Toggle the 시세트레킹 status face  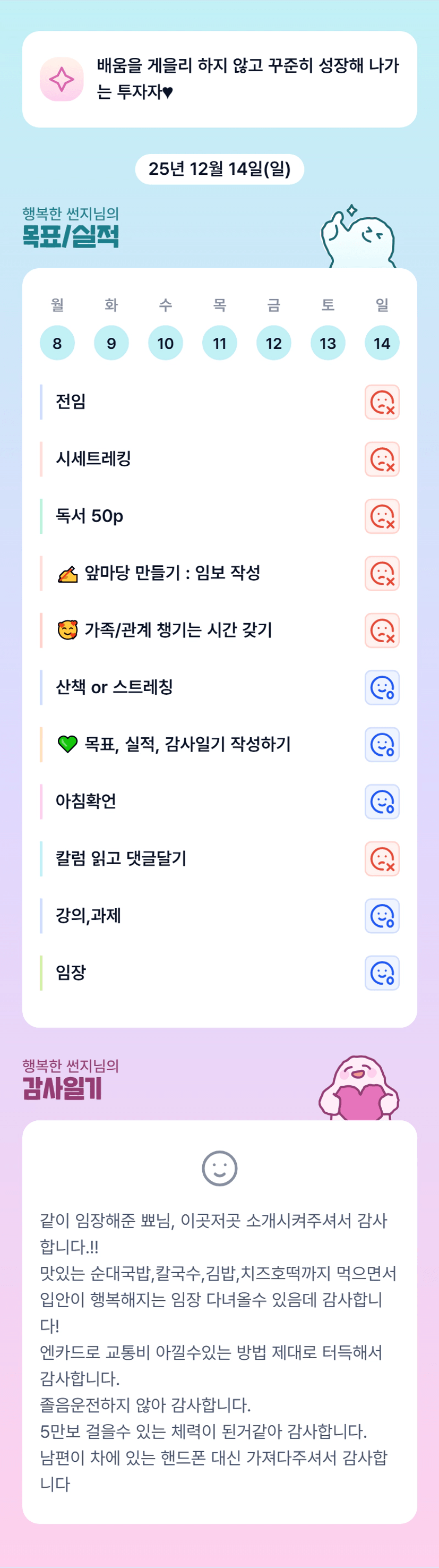382,459
